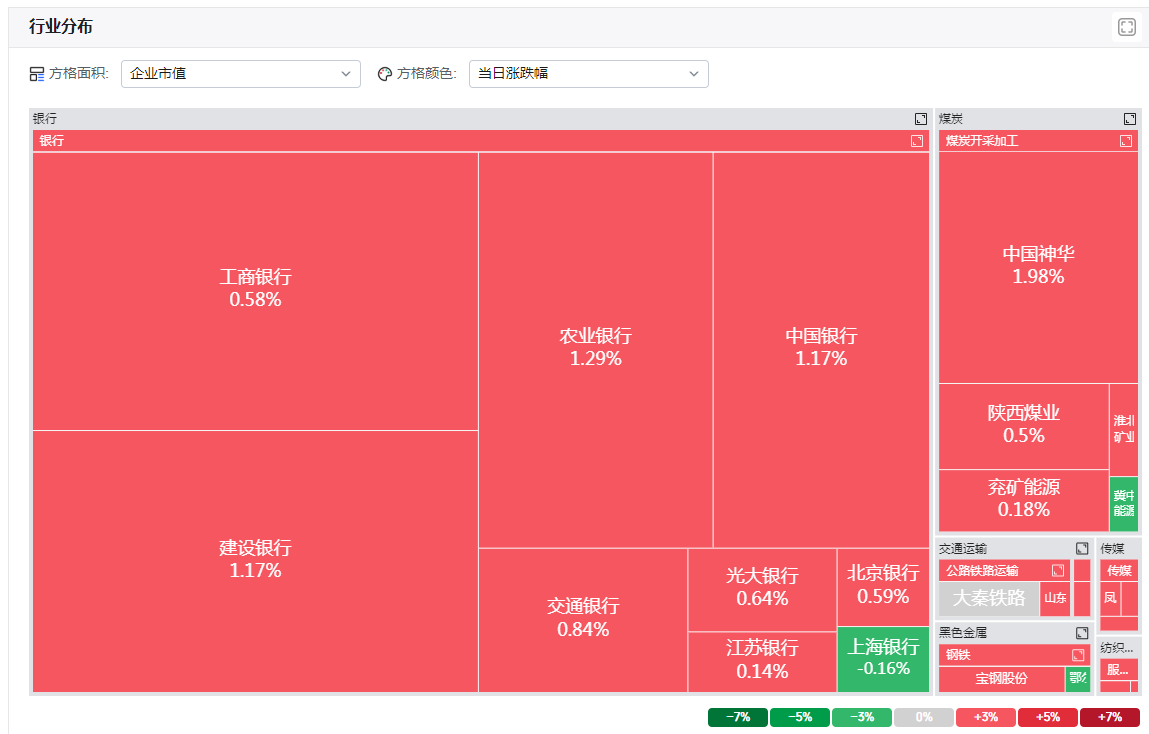
Task: Select the 北京银行 0.59% tile
Action: [883, 587]
